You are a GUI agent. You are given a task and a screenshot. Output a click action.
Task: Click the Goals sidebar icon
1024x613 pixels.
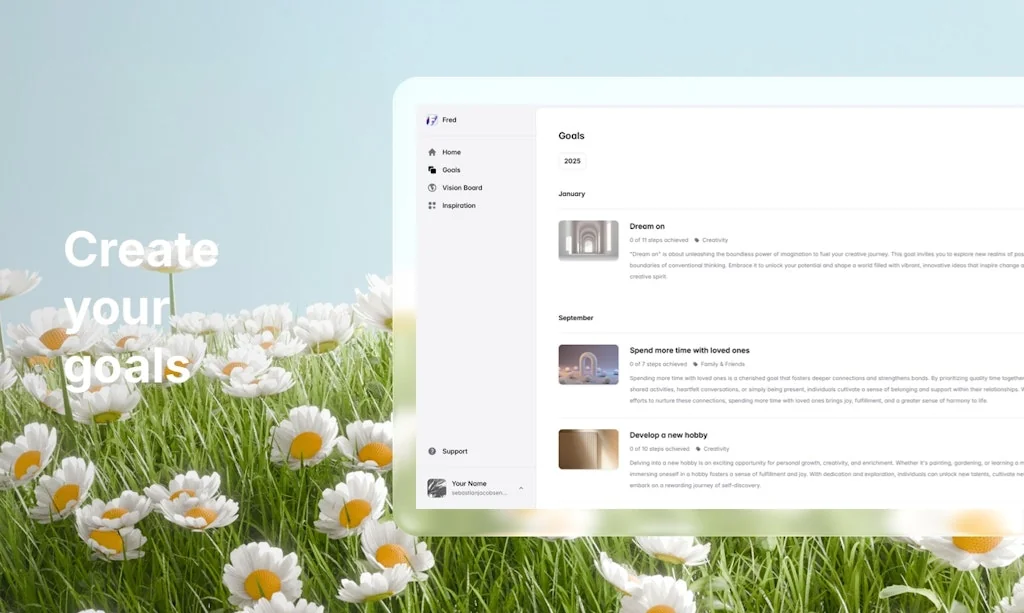pyautogui.click(x=432, y=170)
